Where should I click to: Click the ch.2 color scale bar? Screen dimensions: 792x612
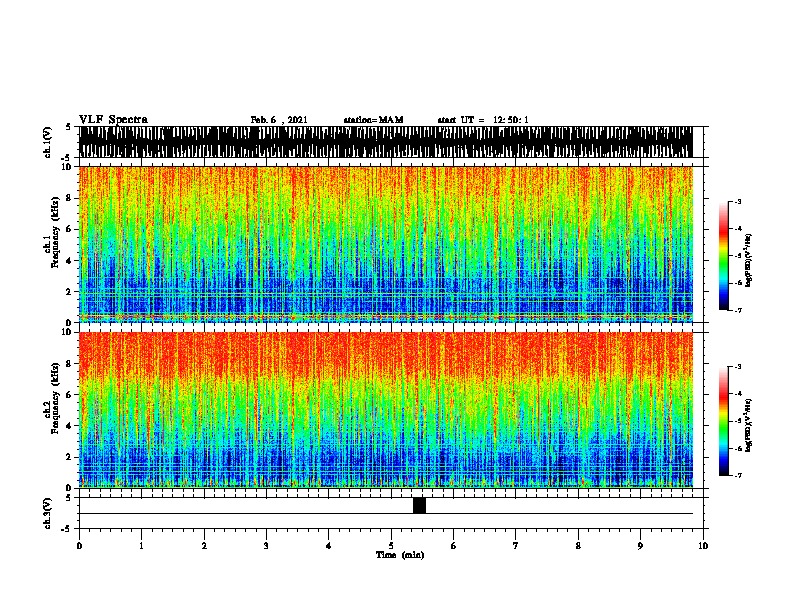pos(724,421)
